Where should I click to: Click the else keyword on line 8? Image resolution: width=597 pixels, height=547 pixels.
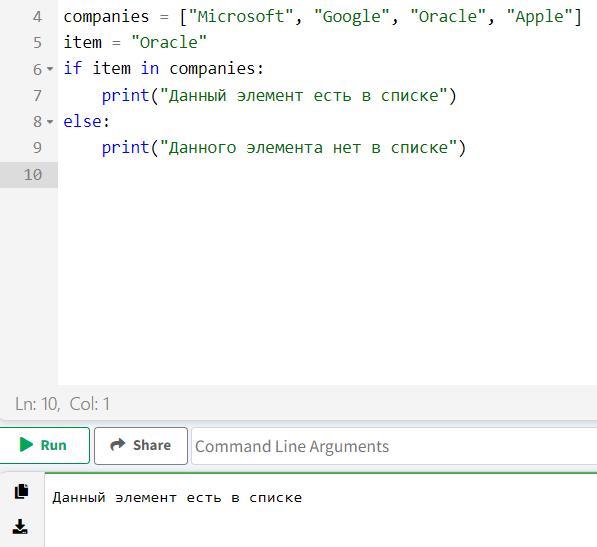[83, 122]
